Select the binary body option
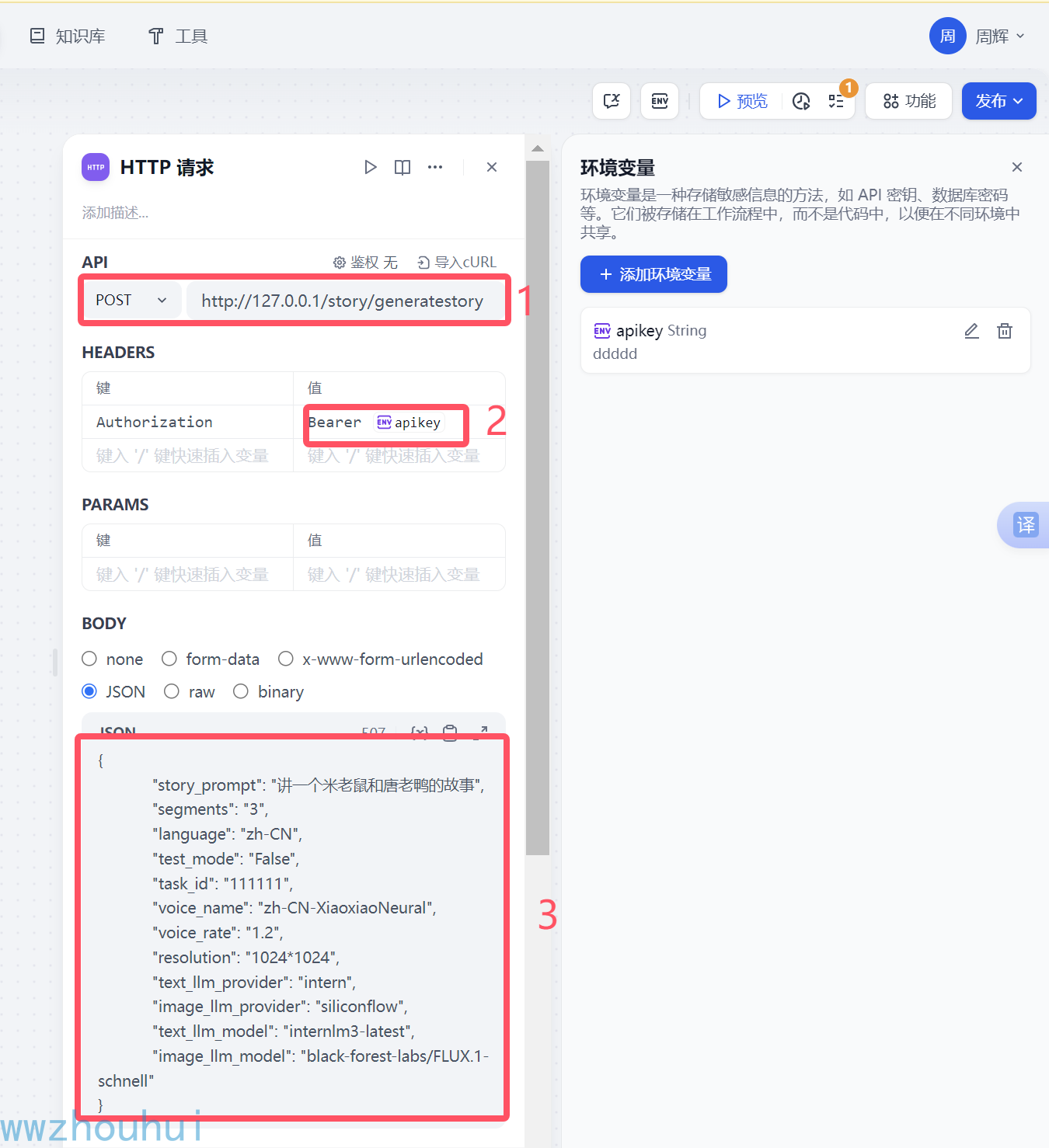This screenshot has width=1049, height=1148. pos(241,691)
